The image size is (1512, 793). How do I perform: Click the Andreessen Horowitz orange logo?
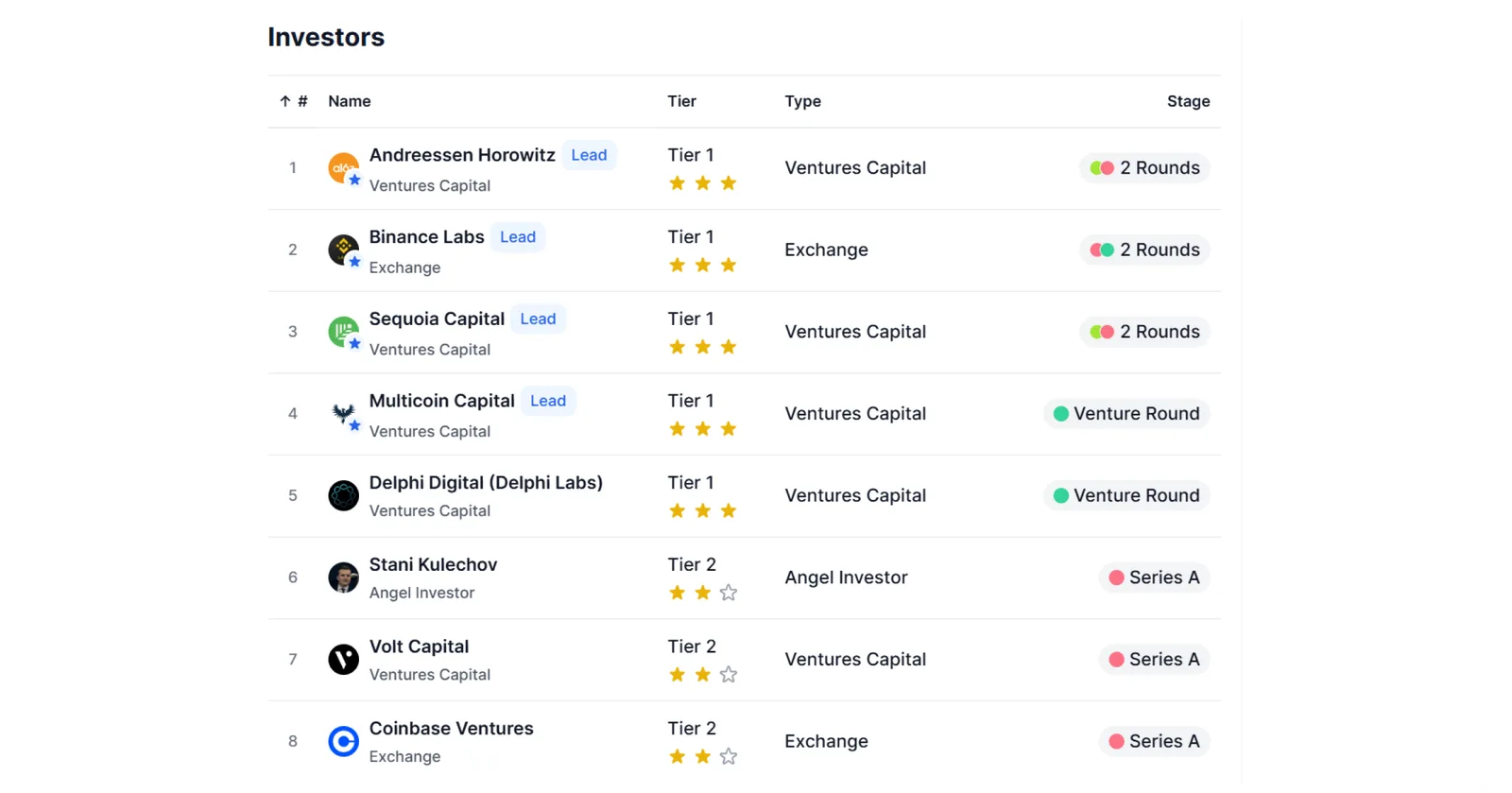[343, 167]
